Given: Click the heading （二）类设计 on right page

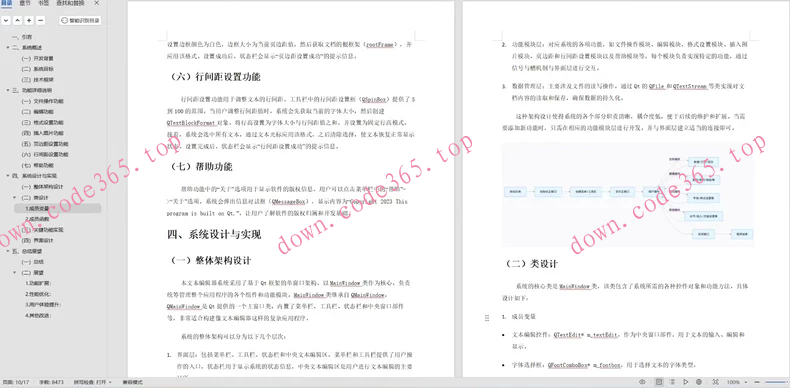Looking at the screenshot, I should (532, 264).
